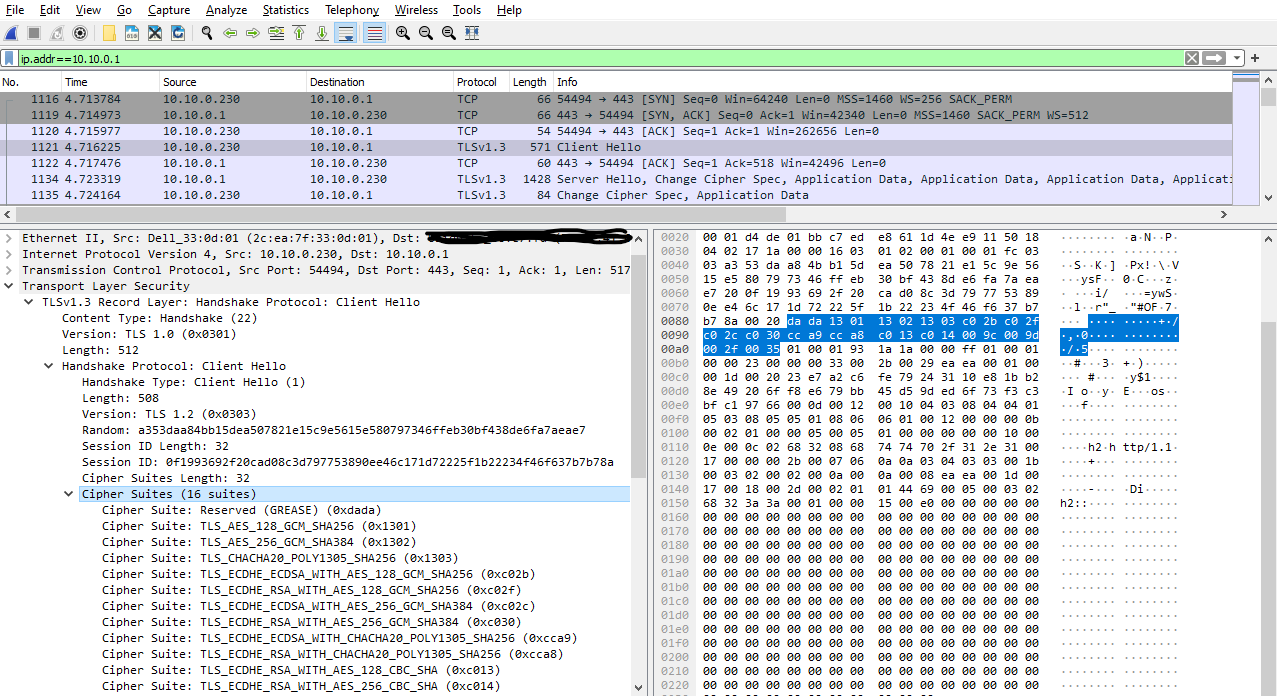This screenshot has height=696, width=1277.
Task: Reload this capture file
Action: (178, 33)
